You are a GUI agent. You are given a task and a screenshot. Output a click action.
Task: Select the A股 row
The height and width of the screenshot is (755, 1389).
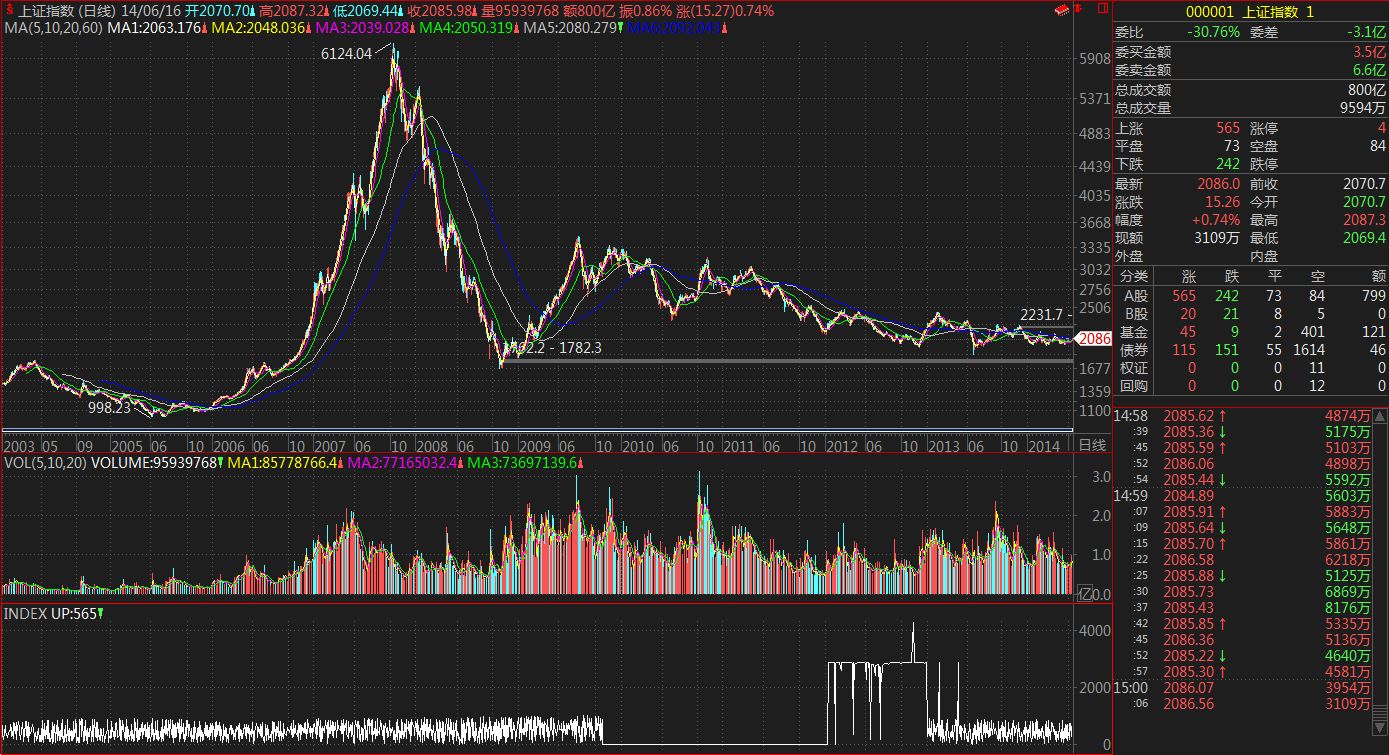click(x=1251, y=296)
